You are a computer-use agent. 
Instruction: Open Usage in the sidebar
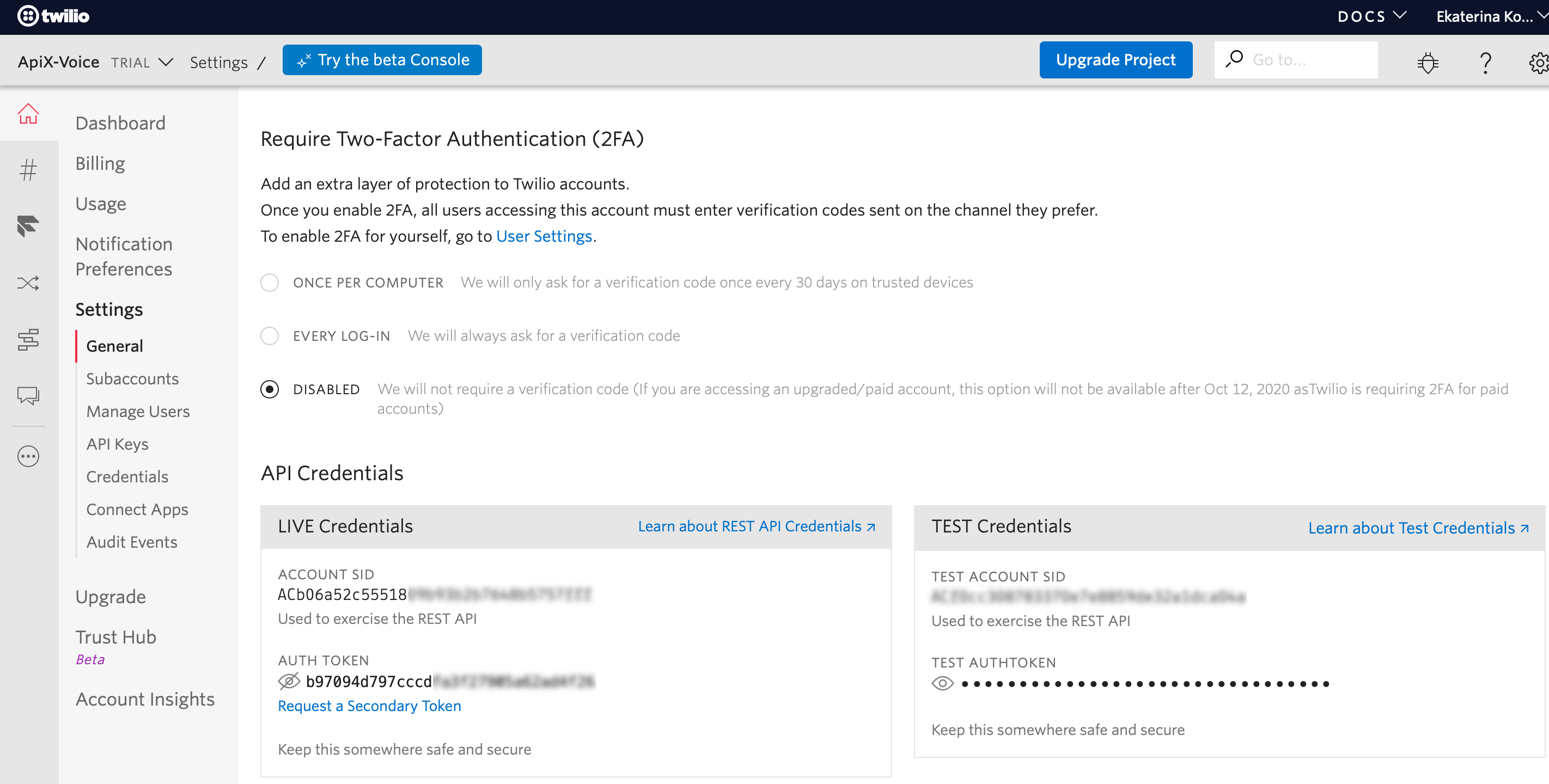coord(100,204)
